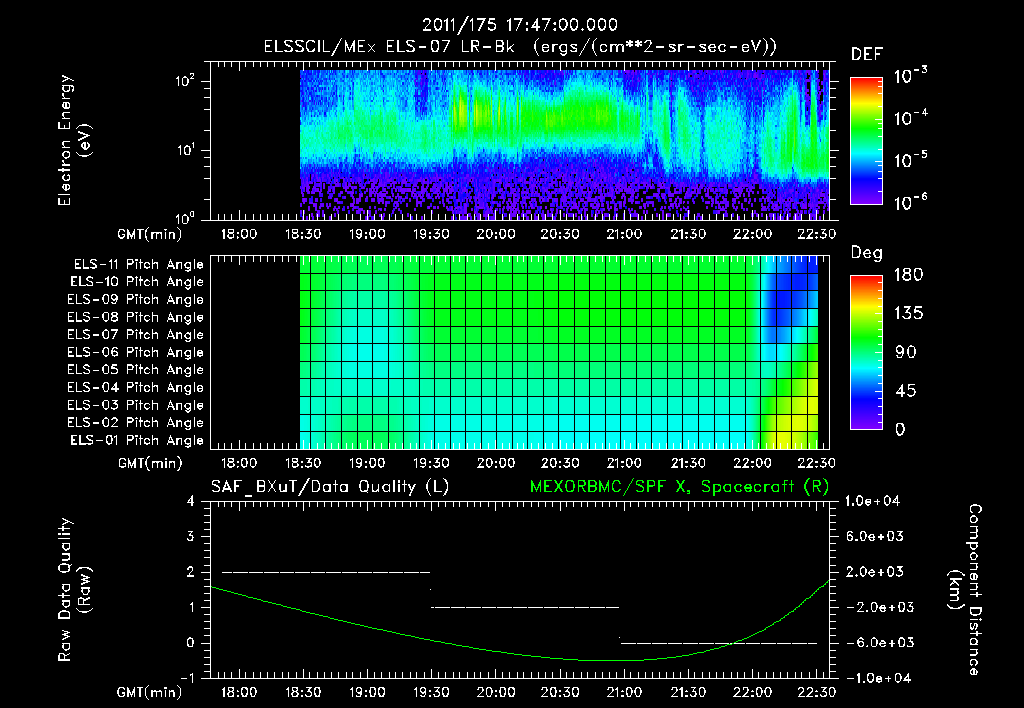Click the 3 tick label on Raw Data Quality axis

coord(191,536)
